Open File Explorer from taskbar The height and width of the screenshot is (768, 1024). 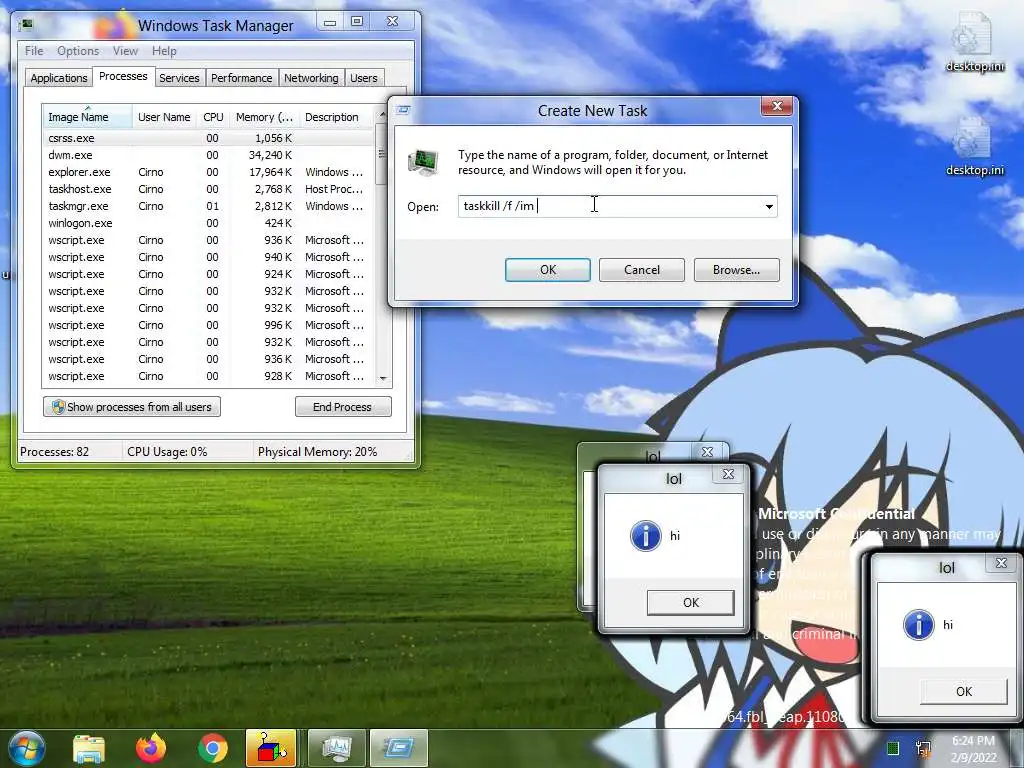point(88,748)
